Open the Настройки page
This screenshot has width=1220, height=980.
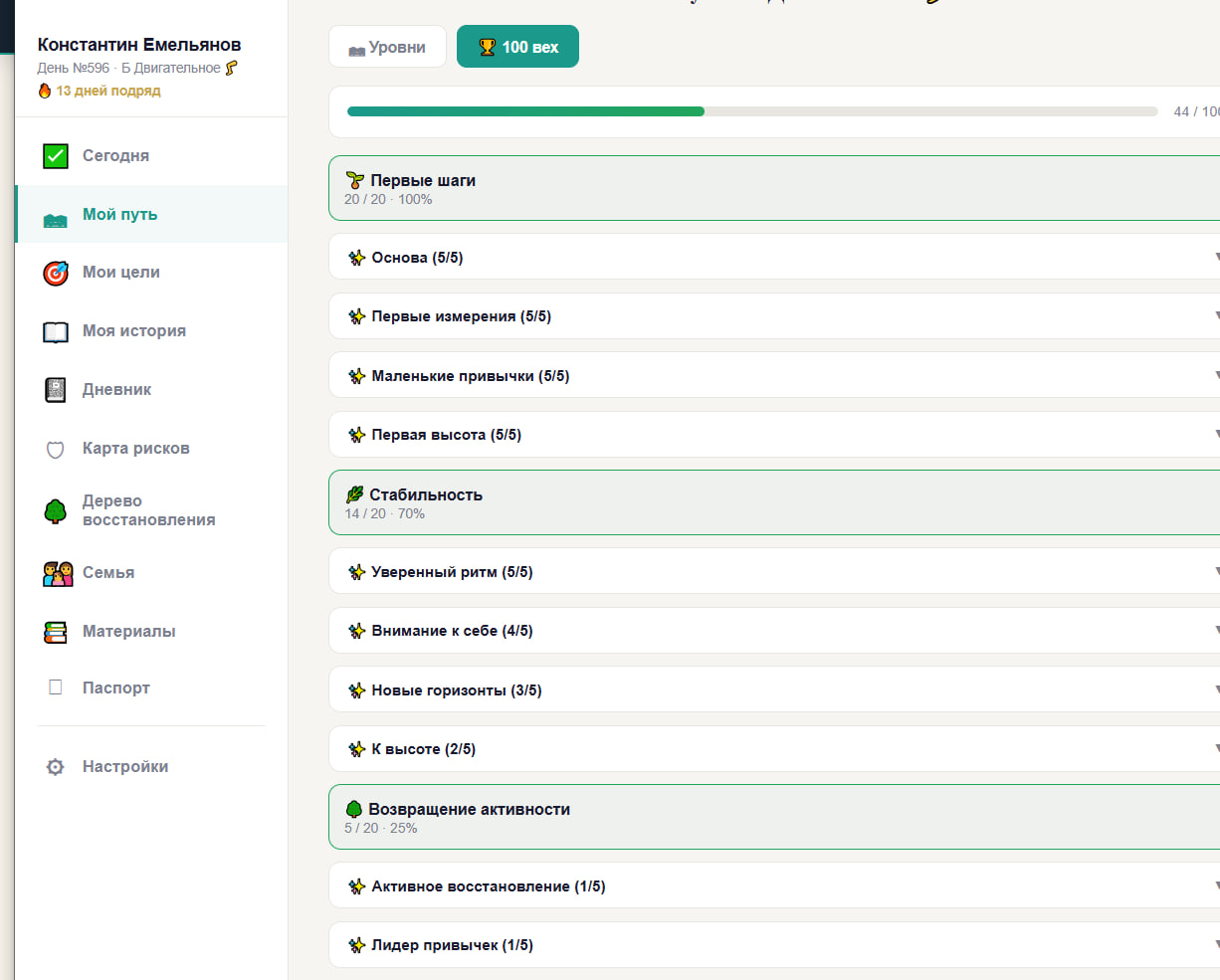pos(151,767)
